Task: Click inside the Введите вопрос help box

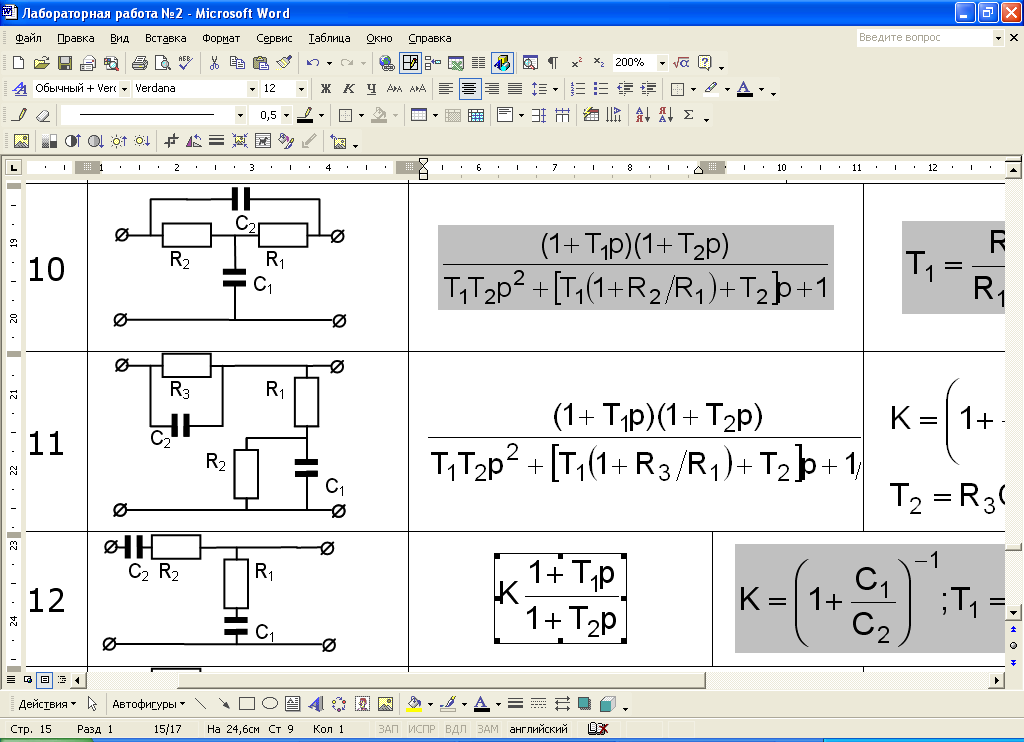Action: pyautogui.click(x=925, y=38)
